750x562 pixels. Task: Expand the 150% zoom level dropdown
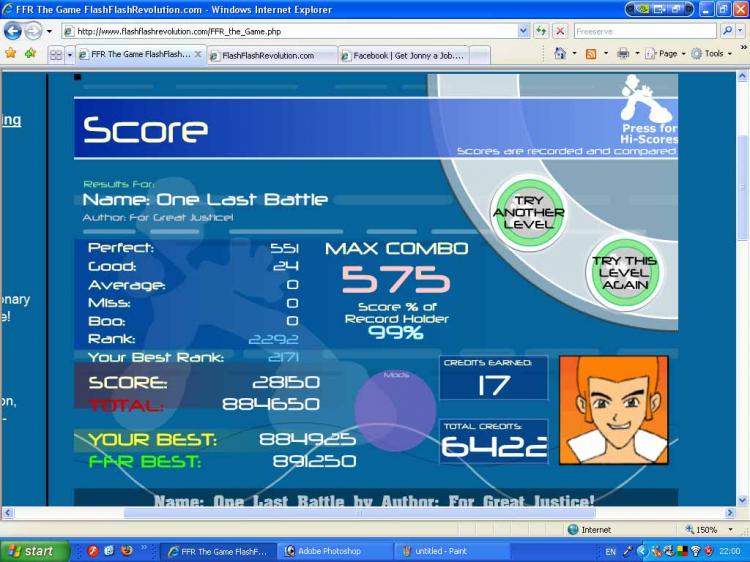[730, 529]
